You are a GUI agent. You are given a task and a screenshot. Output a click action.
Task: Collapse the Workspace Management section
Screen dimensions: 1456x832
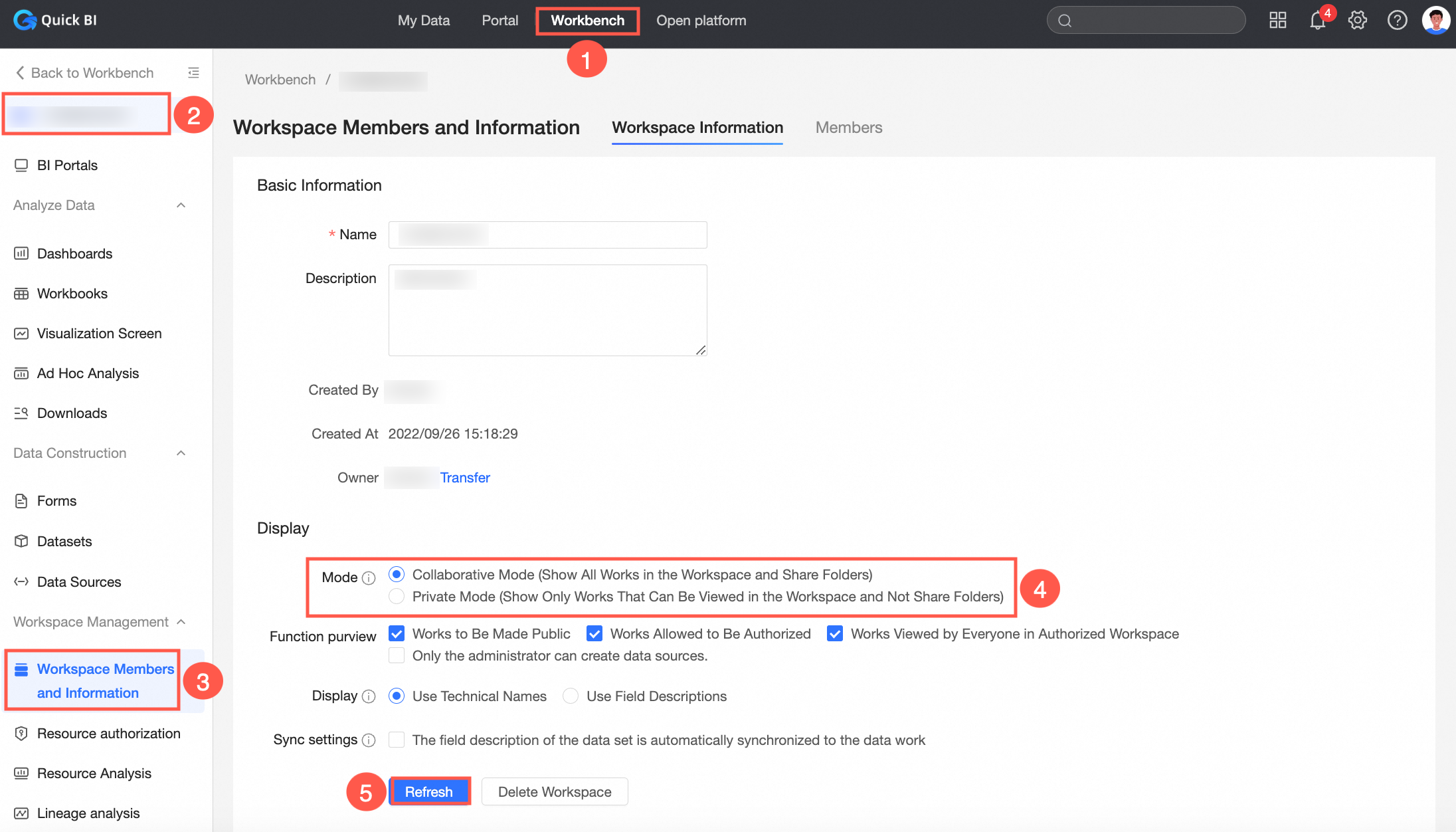coord(181,622)
